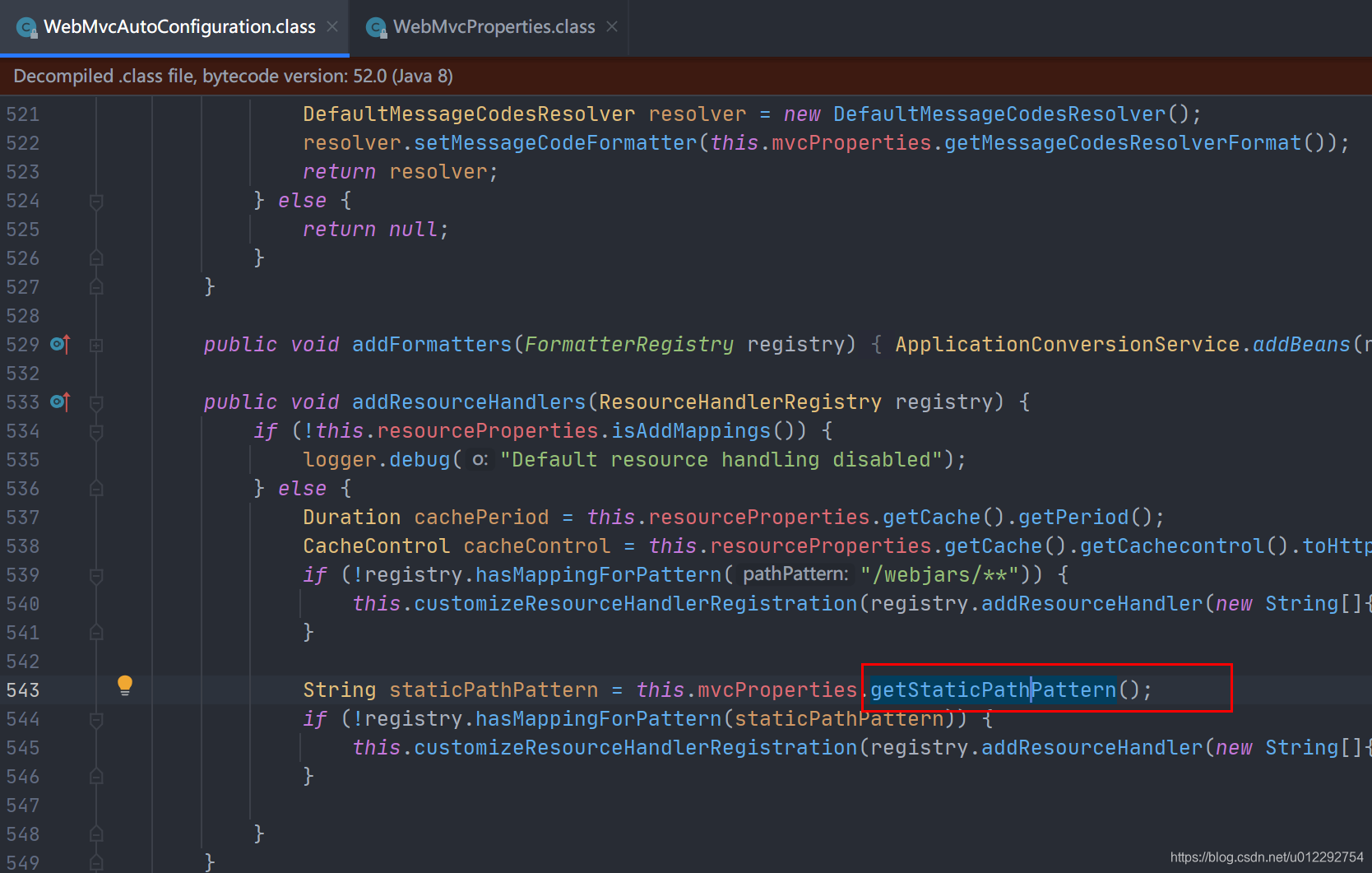This screenshot has width=1372, height=873.
Task: Collapse the if block at line 534
Action: point(96,431)
